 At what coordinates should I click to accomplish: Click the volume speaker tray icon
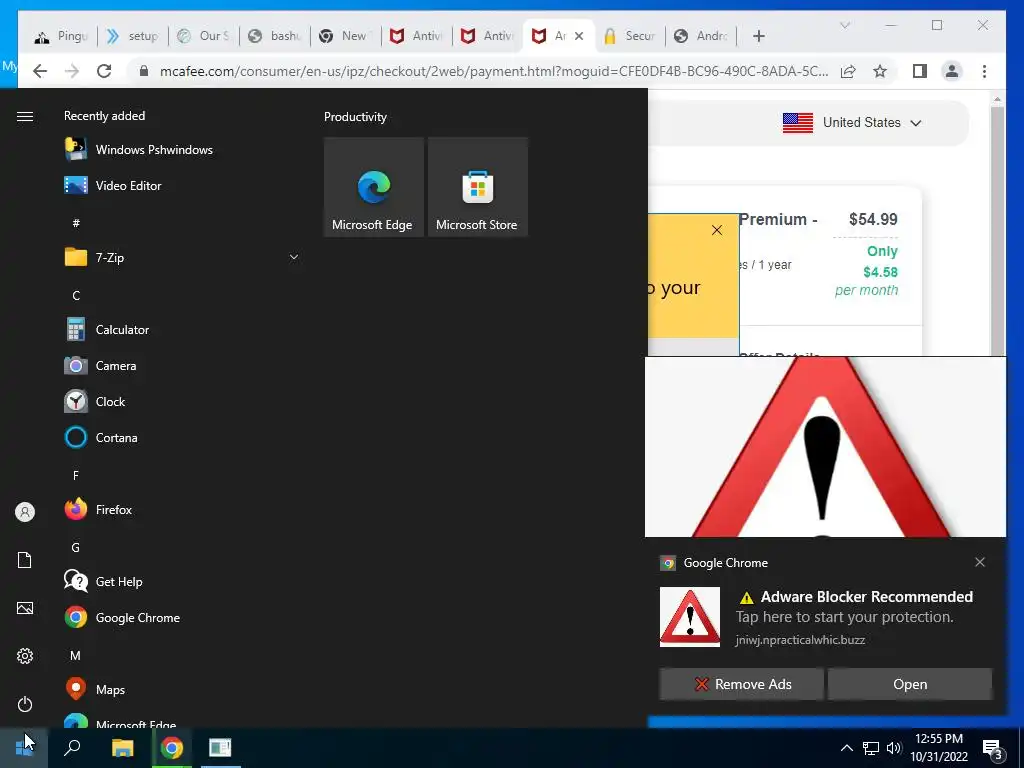click(x=894, y=748)
